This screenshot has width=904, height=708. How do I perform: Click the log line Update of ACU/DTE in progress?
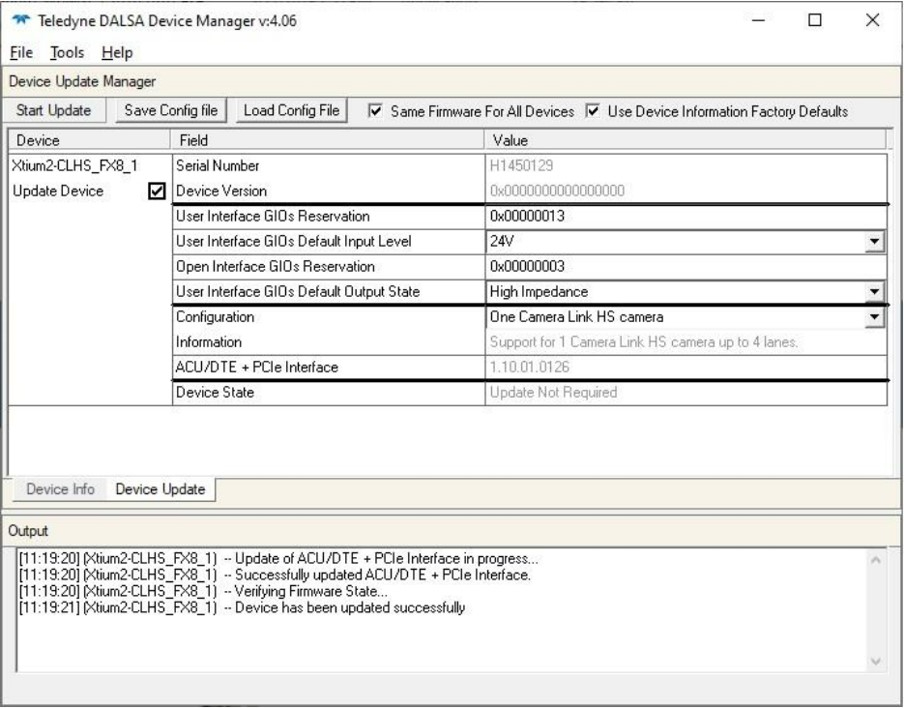279,559
